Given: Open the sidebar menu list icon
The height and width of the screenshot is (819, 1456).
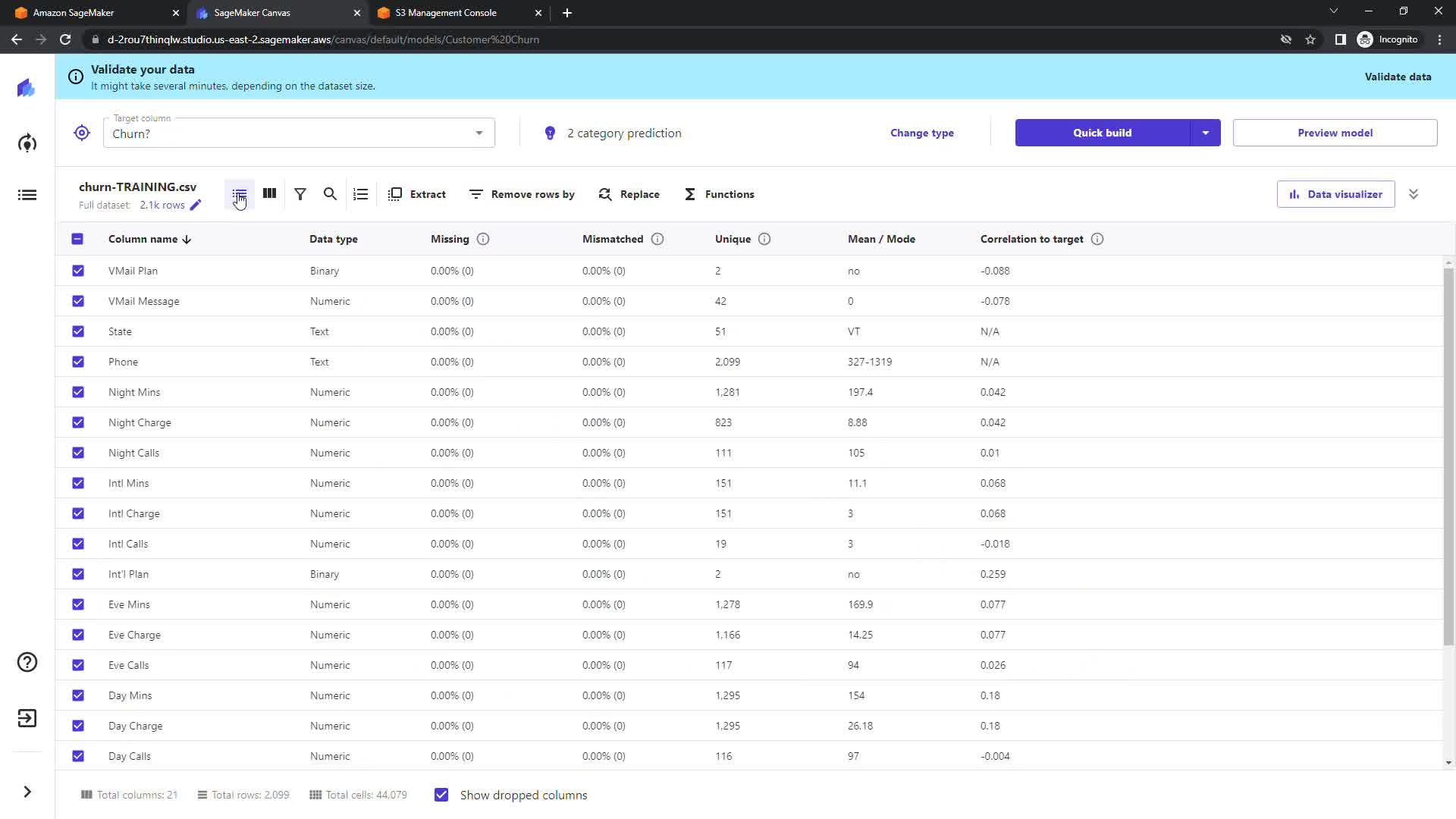Looking at the screenshot, I should pyautogui.click(x=27, y=195).
